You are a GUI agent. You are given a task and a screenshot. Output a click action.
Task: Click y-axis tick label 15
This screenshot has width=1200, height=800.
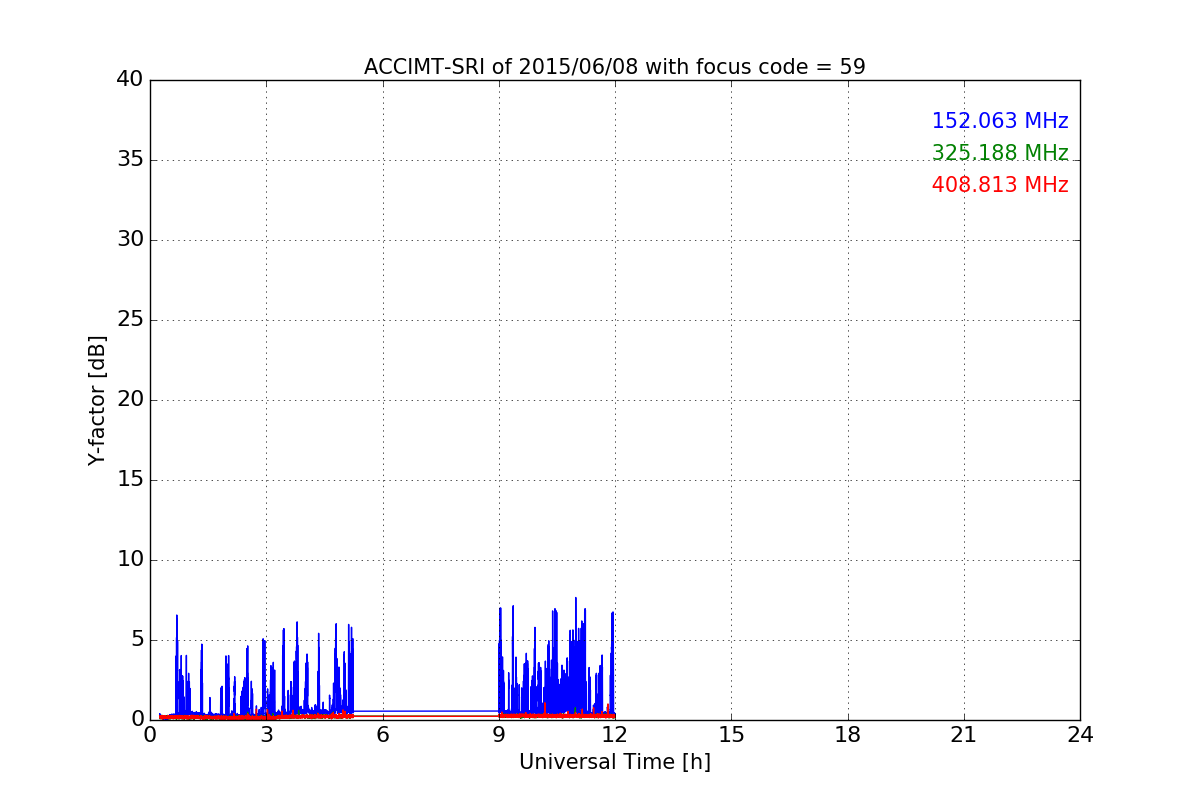[x=130, y=479]
